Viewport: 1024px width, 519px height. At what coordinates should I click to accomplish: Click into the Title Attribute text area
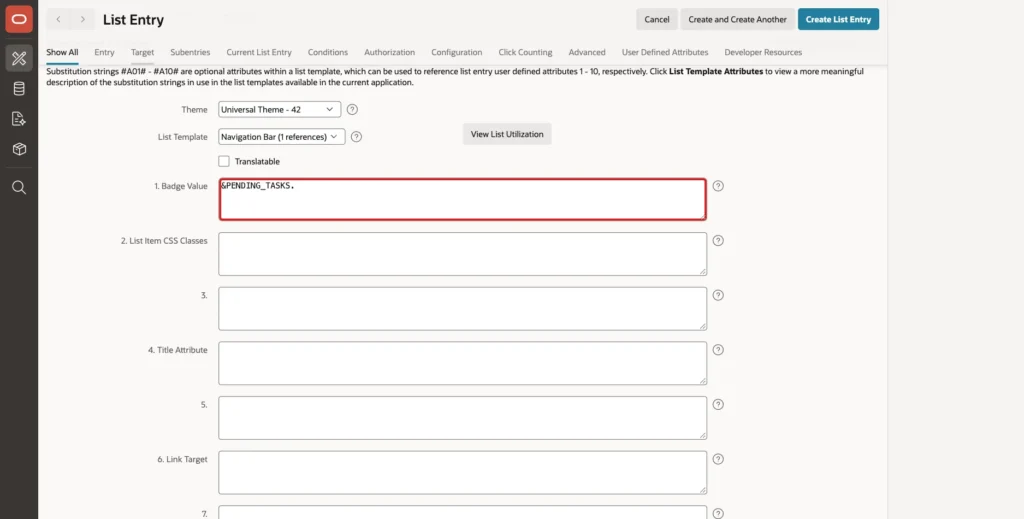pyautogui.click(x=462, y=363)
